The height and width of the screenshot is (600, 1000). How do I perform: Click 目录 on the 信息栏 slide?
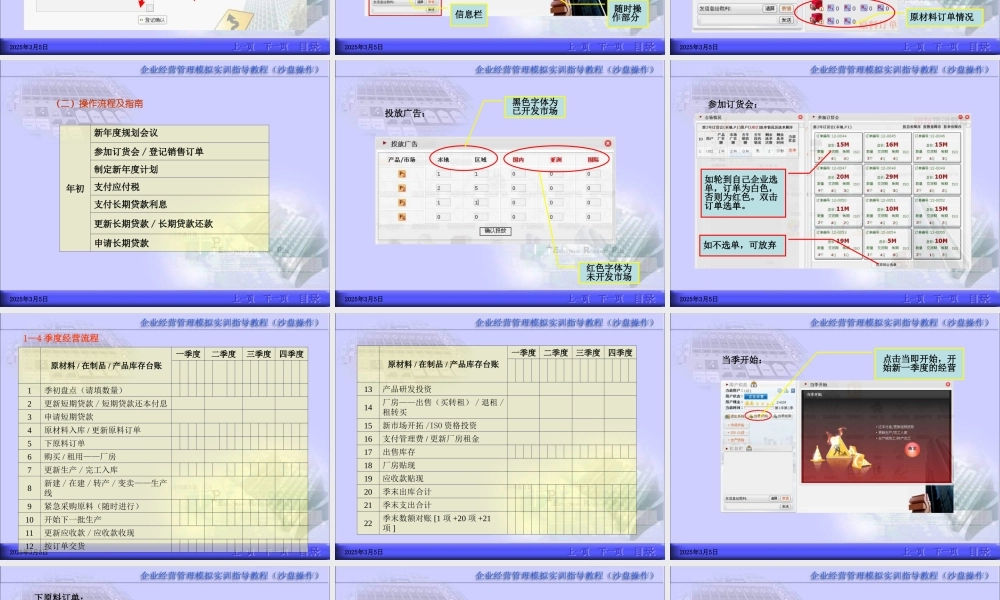point(645,47)
